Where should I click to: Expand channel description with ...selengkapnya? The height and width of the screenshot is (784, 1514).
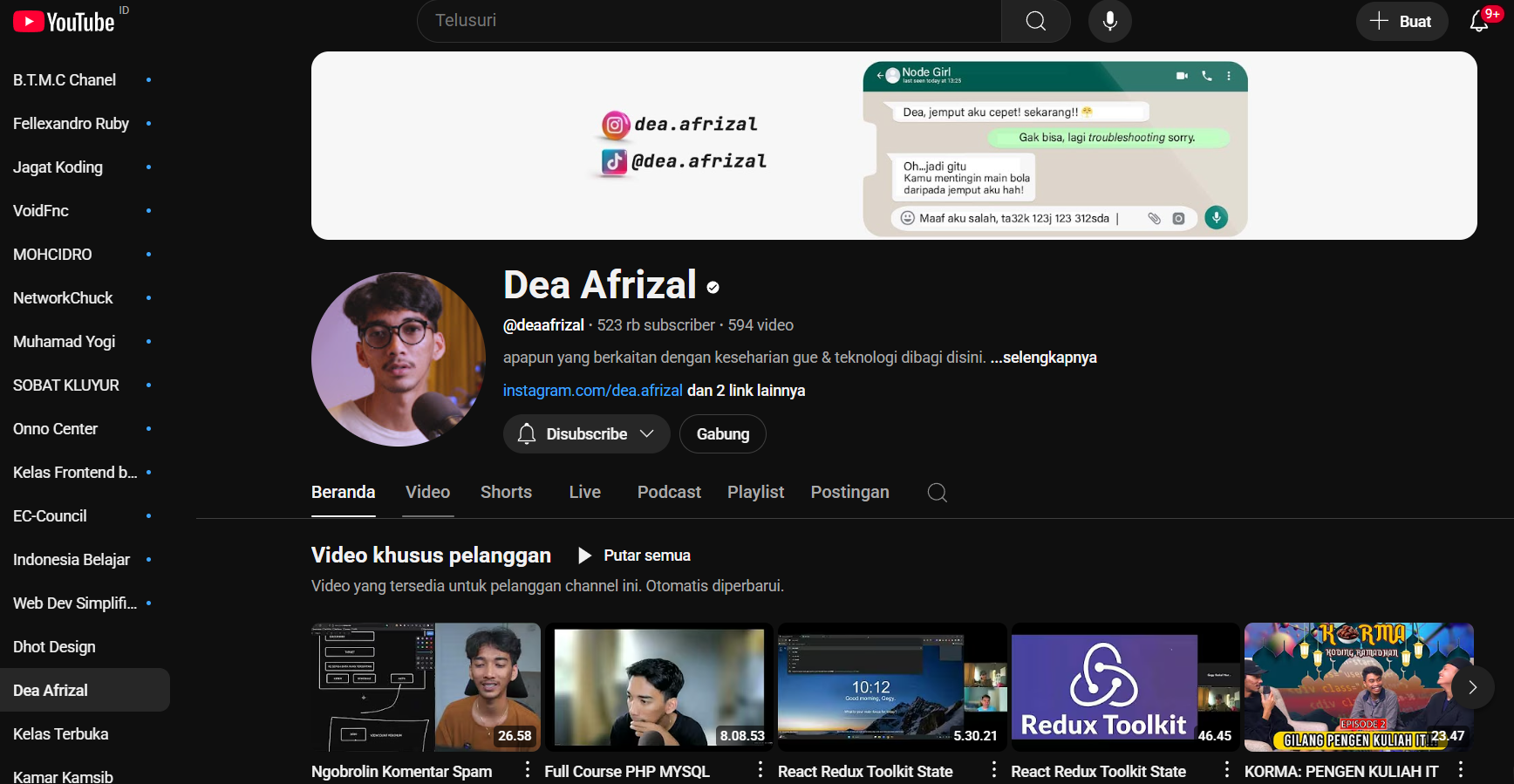[x=1043, y=358]
